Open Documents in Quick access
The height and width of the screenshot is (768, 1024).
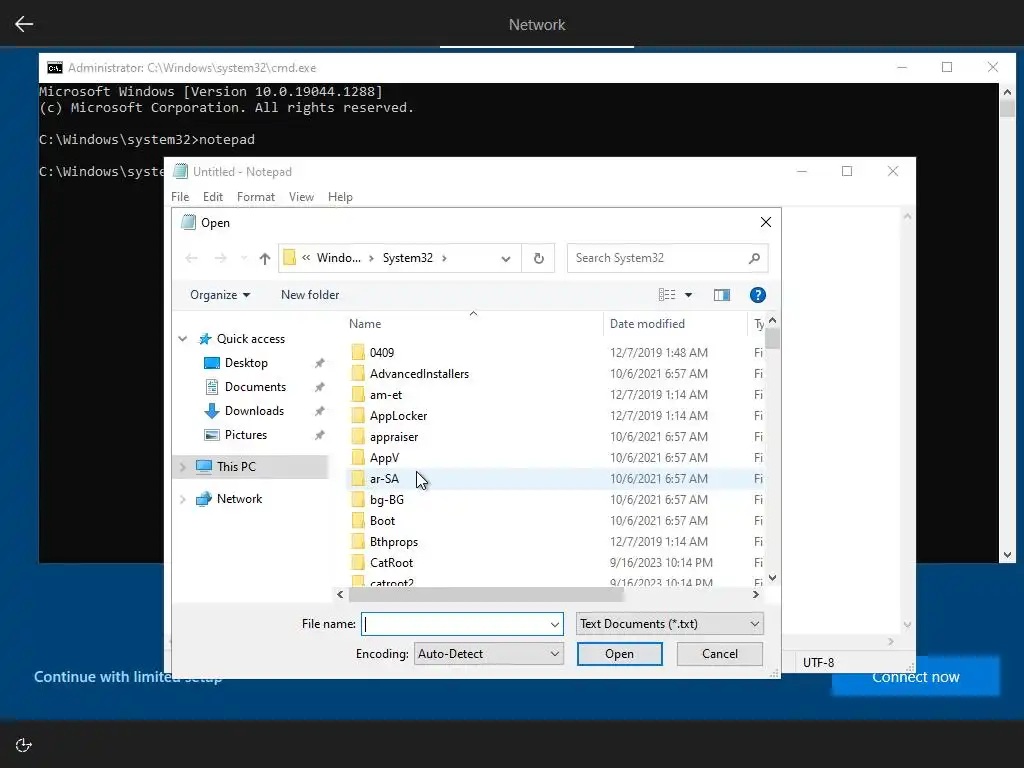point(255,387)
